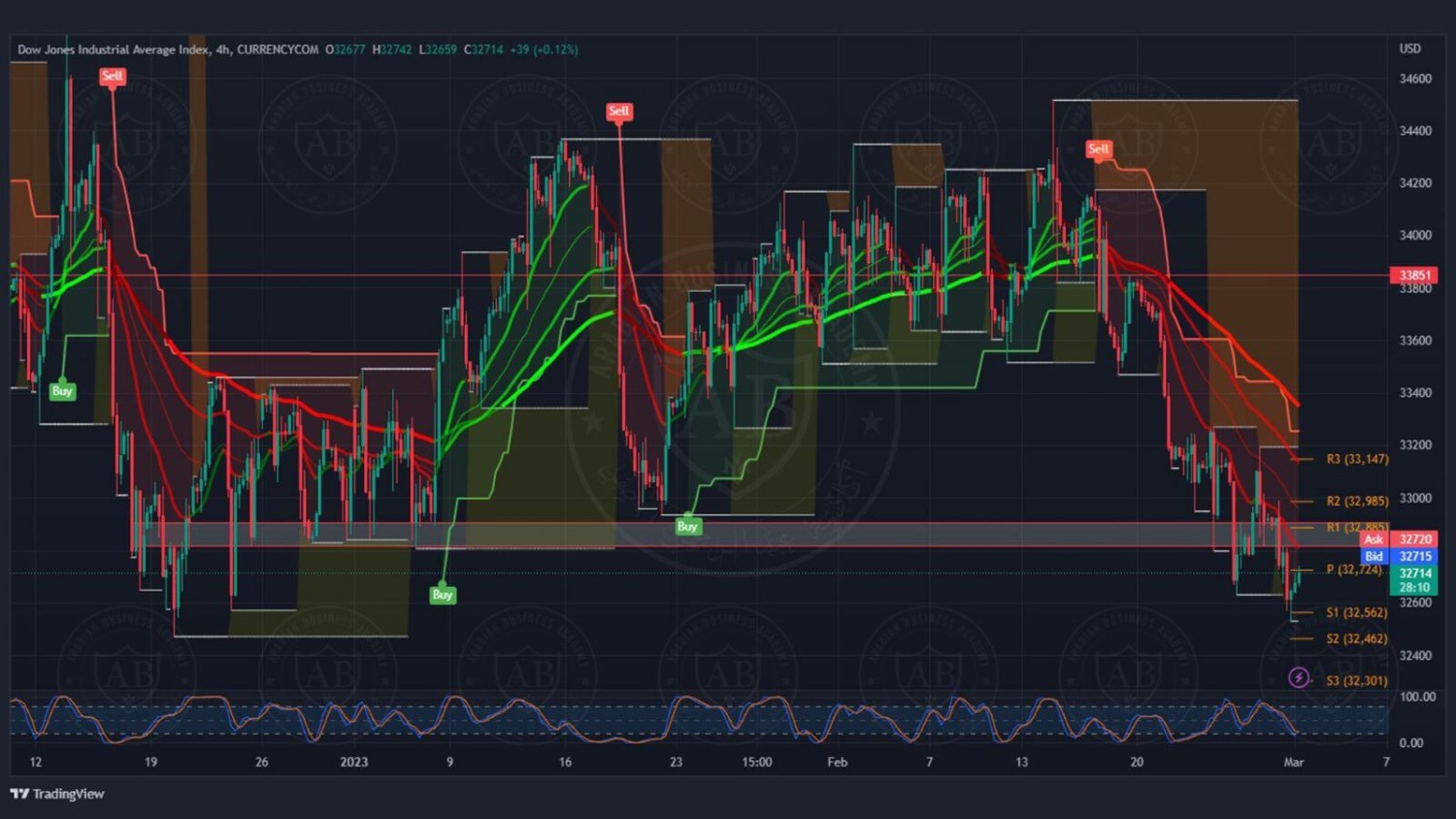Click the 13 date label on the time axis
1456x819 pixels.
coord(1021,763)
